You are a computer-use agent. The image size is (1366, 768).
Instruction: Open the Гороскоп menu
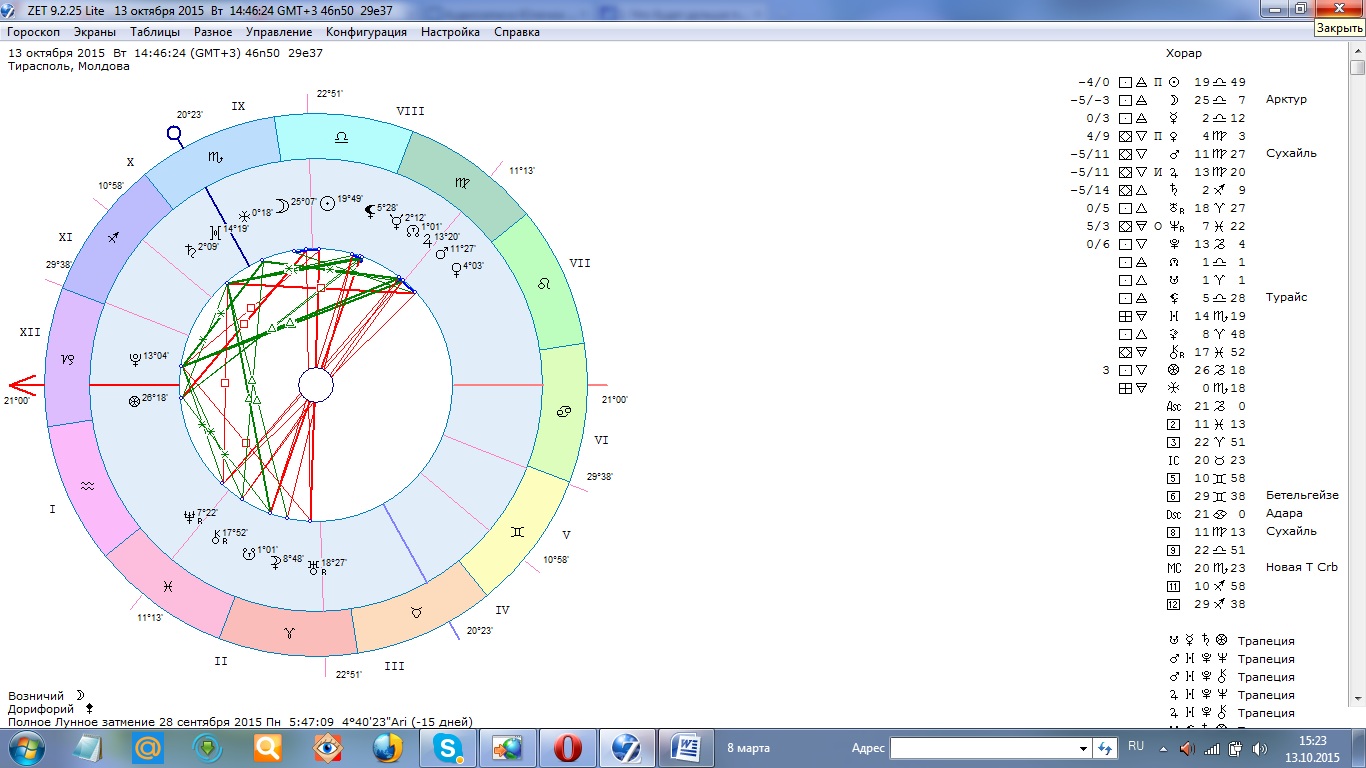pos(33,32)
